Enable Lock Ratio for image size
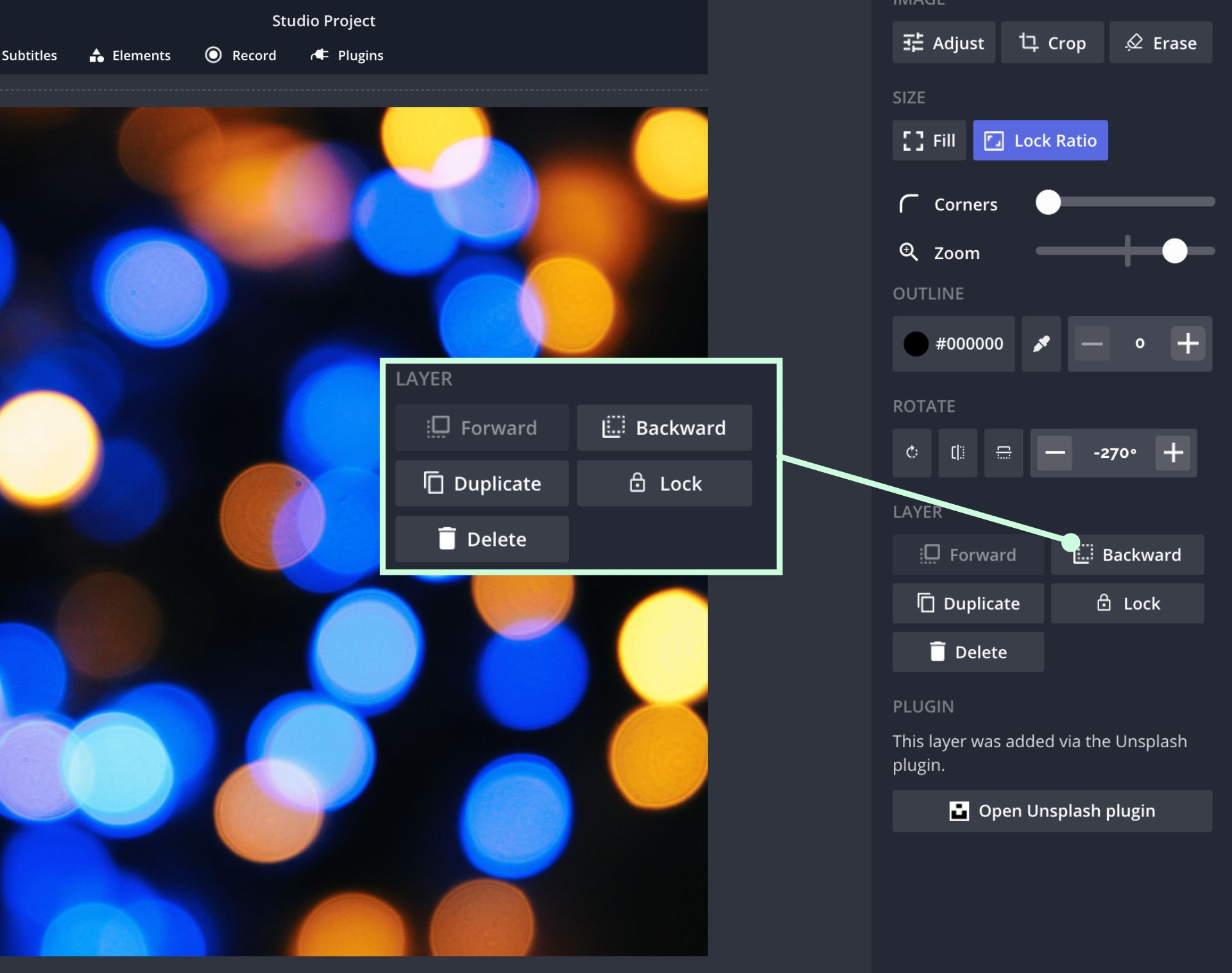This screenshot has height=973, width=1232. coord(1040,140)
